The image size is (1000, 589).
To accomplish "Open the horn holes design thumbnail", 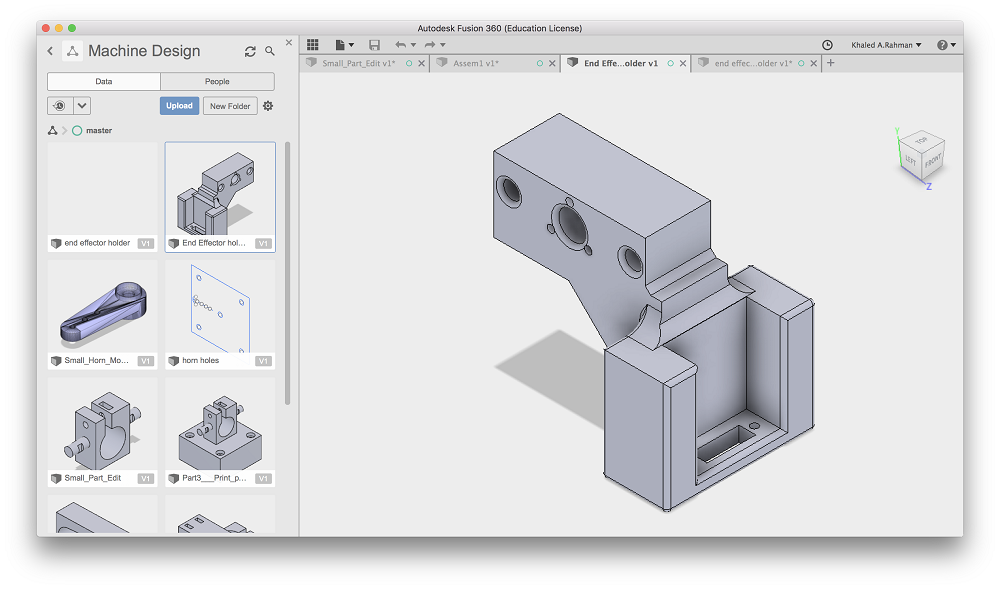I will coord(220,314).
